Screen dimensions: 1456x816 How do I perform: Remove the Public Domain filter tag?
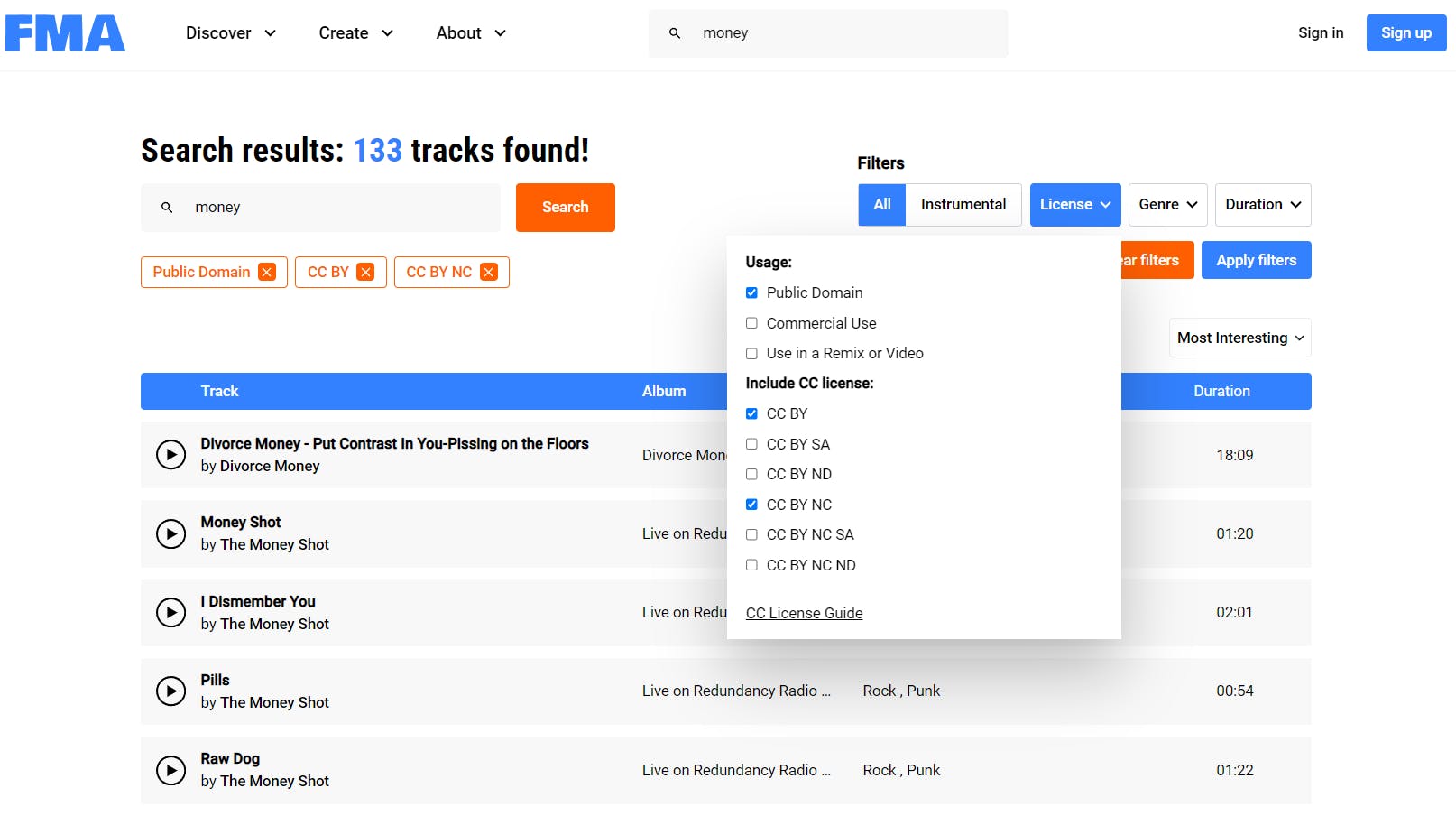pos(267,273)
